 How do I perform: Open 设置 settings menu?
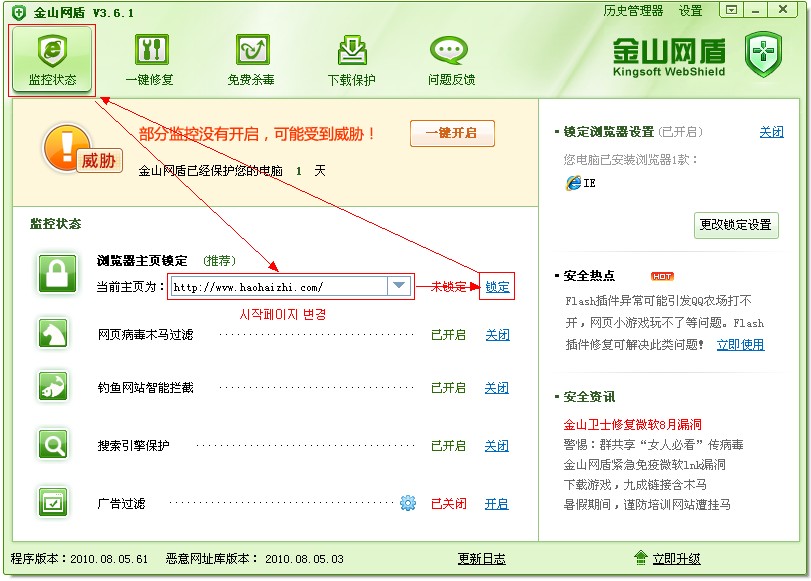(x=690, y=10)
